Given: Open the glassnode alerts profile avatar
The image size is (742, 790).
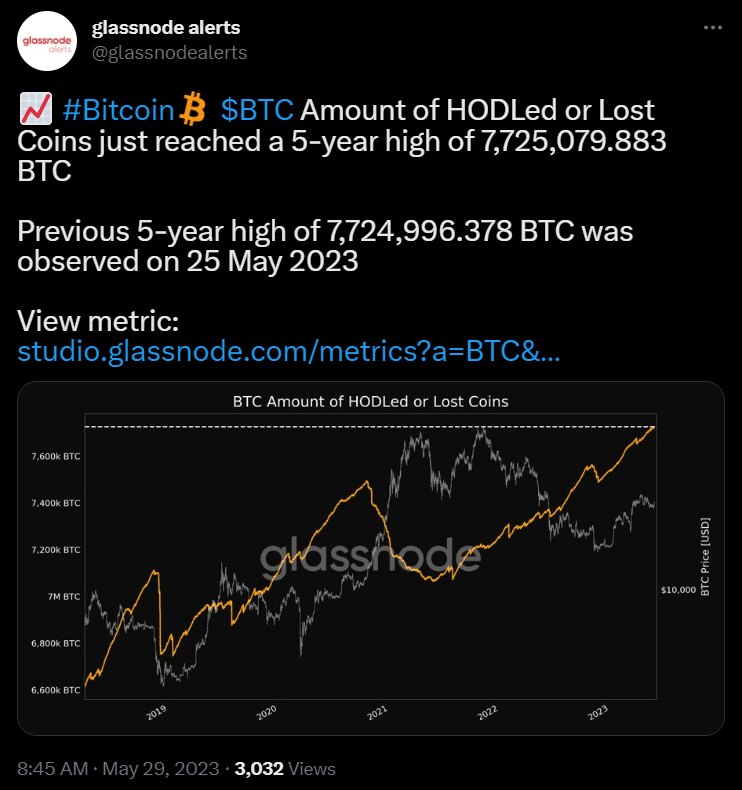Looking at the screenshot, I should tap(47, 41).
